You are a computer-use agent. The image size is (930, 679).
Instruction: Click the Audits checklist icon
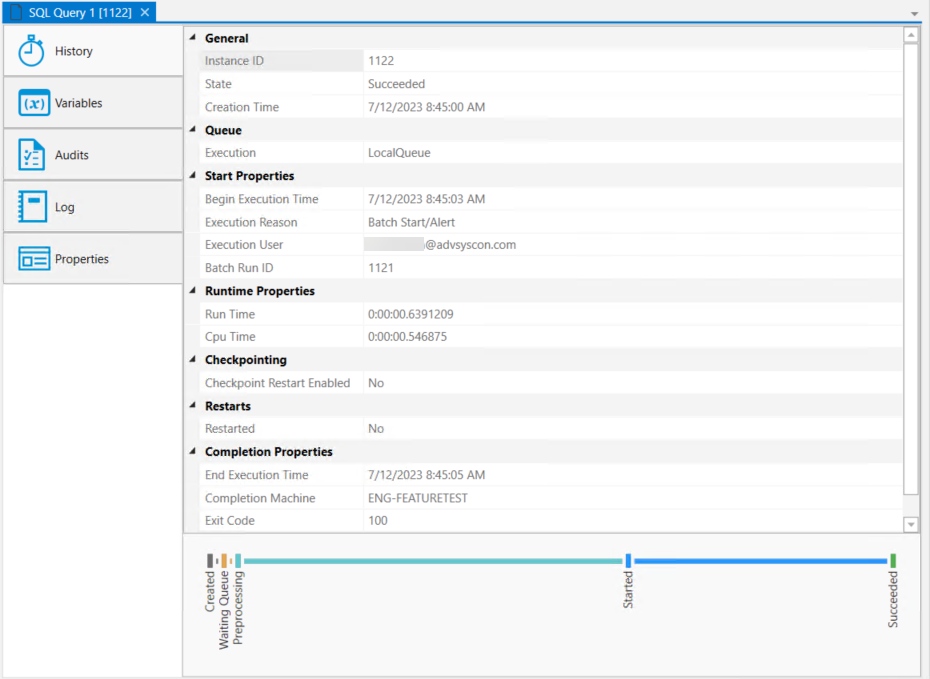point(32,155)
